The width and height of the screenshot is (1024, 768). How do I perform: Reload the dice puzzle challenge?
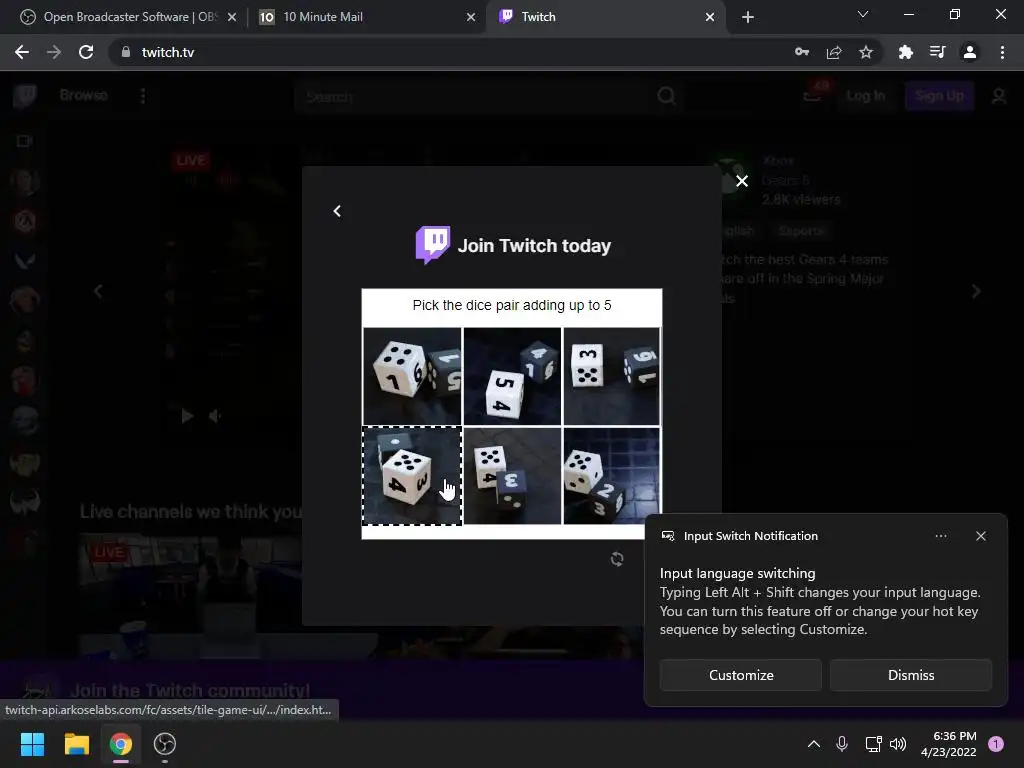616,559
